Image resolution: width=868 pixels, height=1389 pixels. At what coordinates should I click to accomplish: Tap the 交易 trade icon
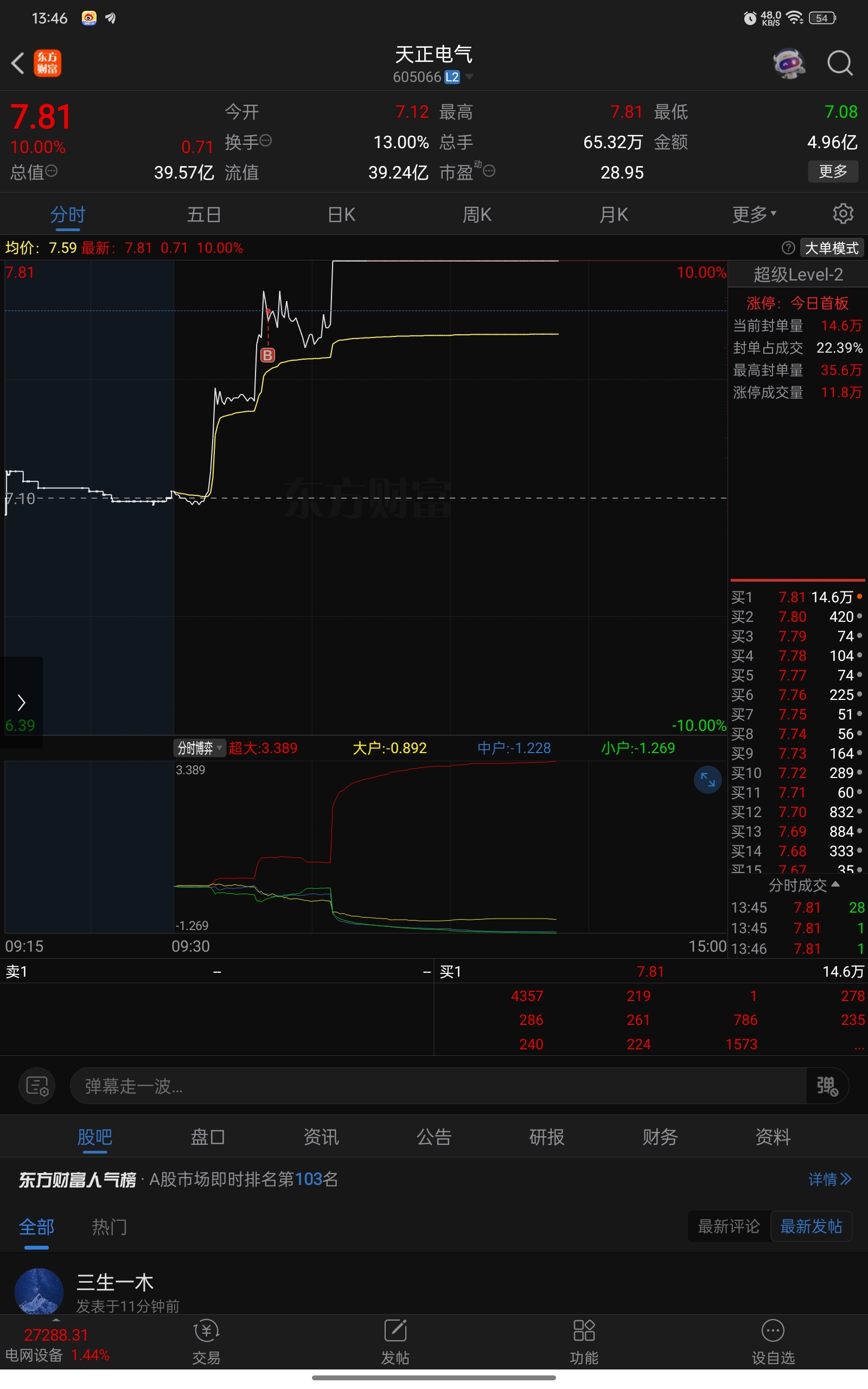[207, 1342]
